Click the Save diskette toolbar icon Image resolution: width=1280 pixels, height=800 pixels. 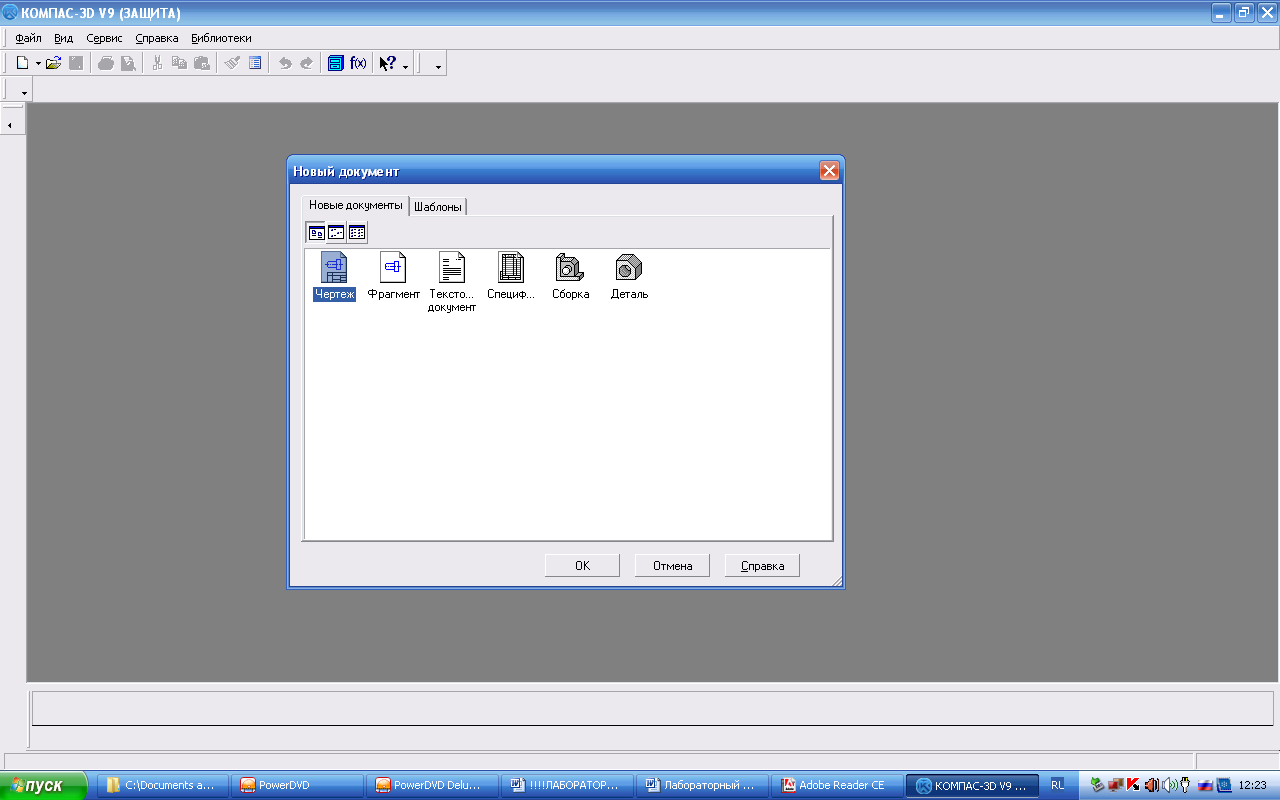76,63
